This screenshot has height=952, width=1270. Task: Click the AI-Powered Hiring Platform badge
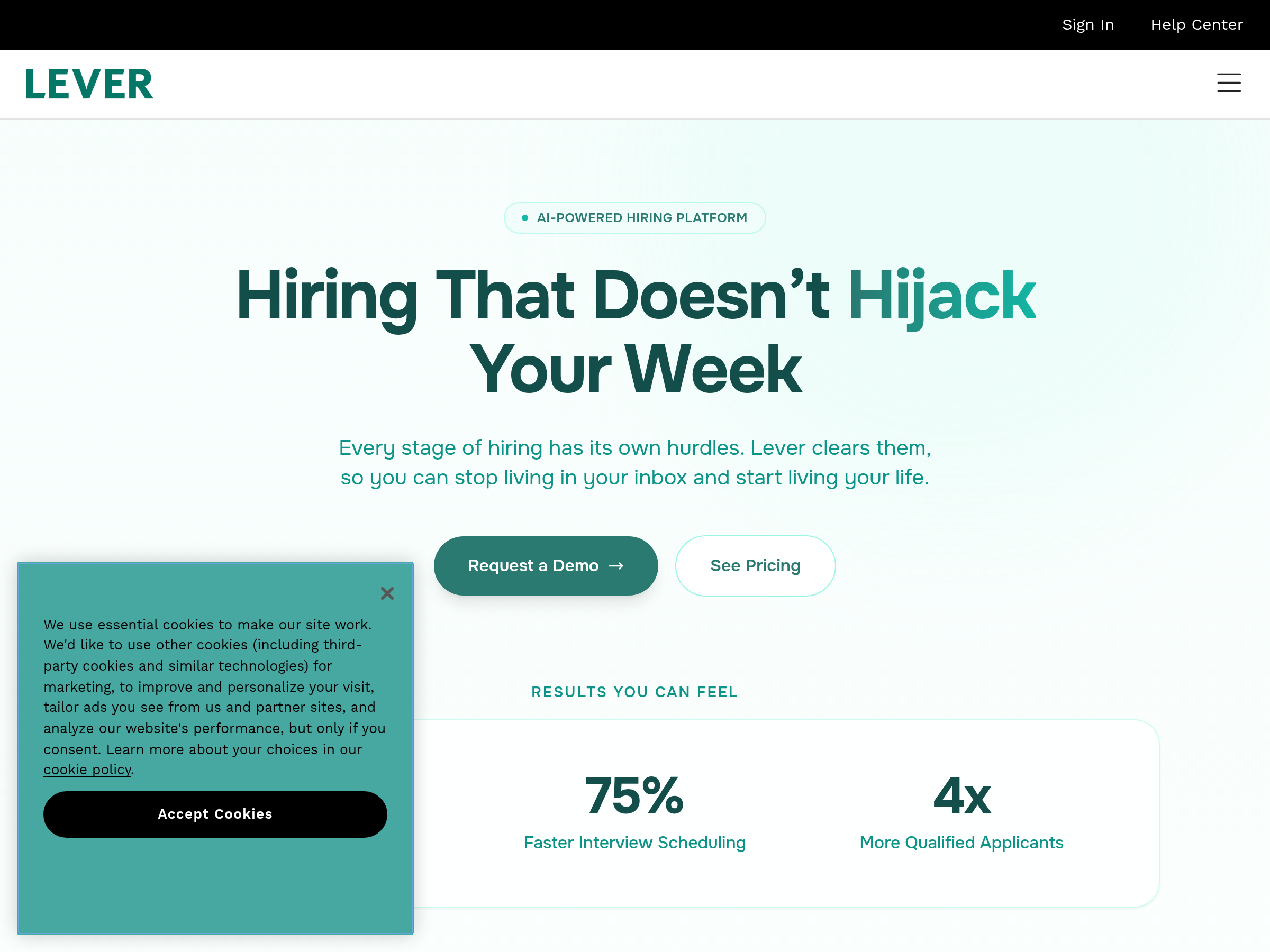point(641,218)
